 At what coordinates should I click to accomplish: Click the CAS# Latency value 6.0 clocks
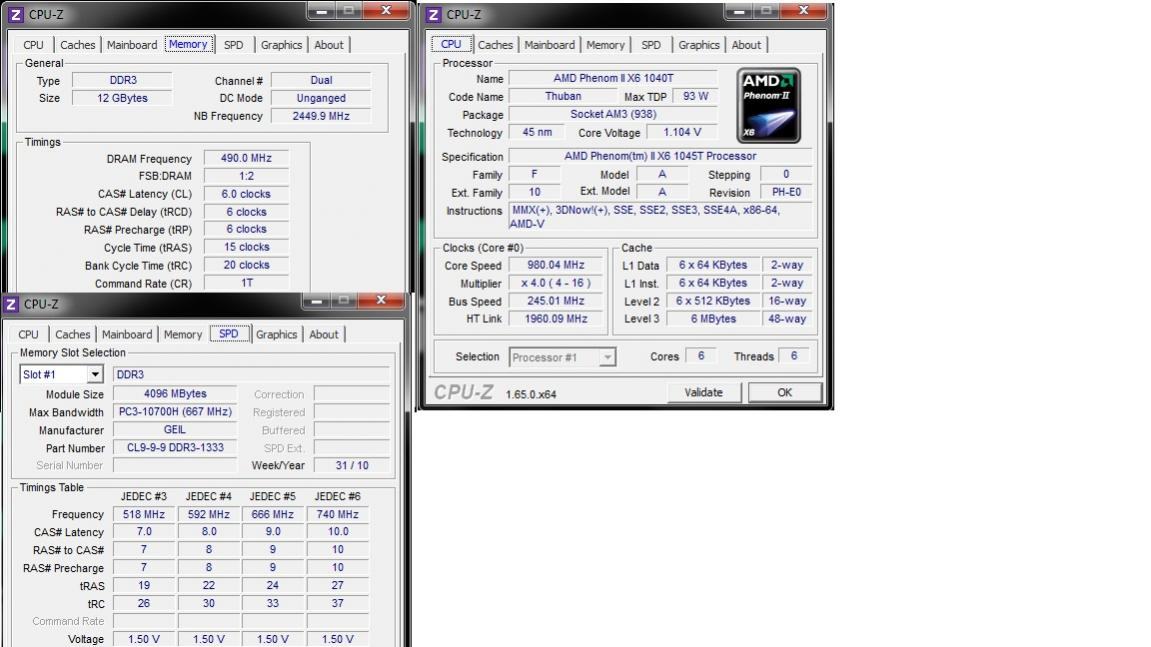(246, 194)
